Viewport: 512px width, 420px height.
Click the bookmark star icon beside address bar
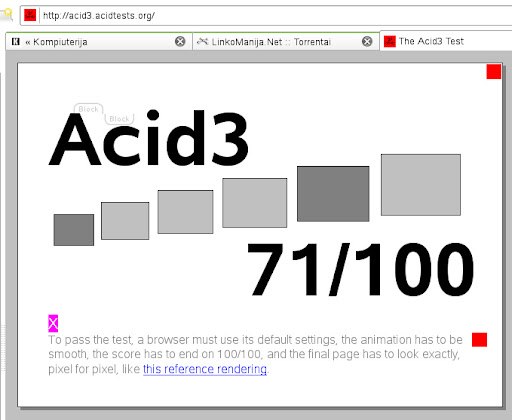[x=7, y=15]
